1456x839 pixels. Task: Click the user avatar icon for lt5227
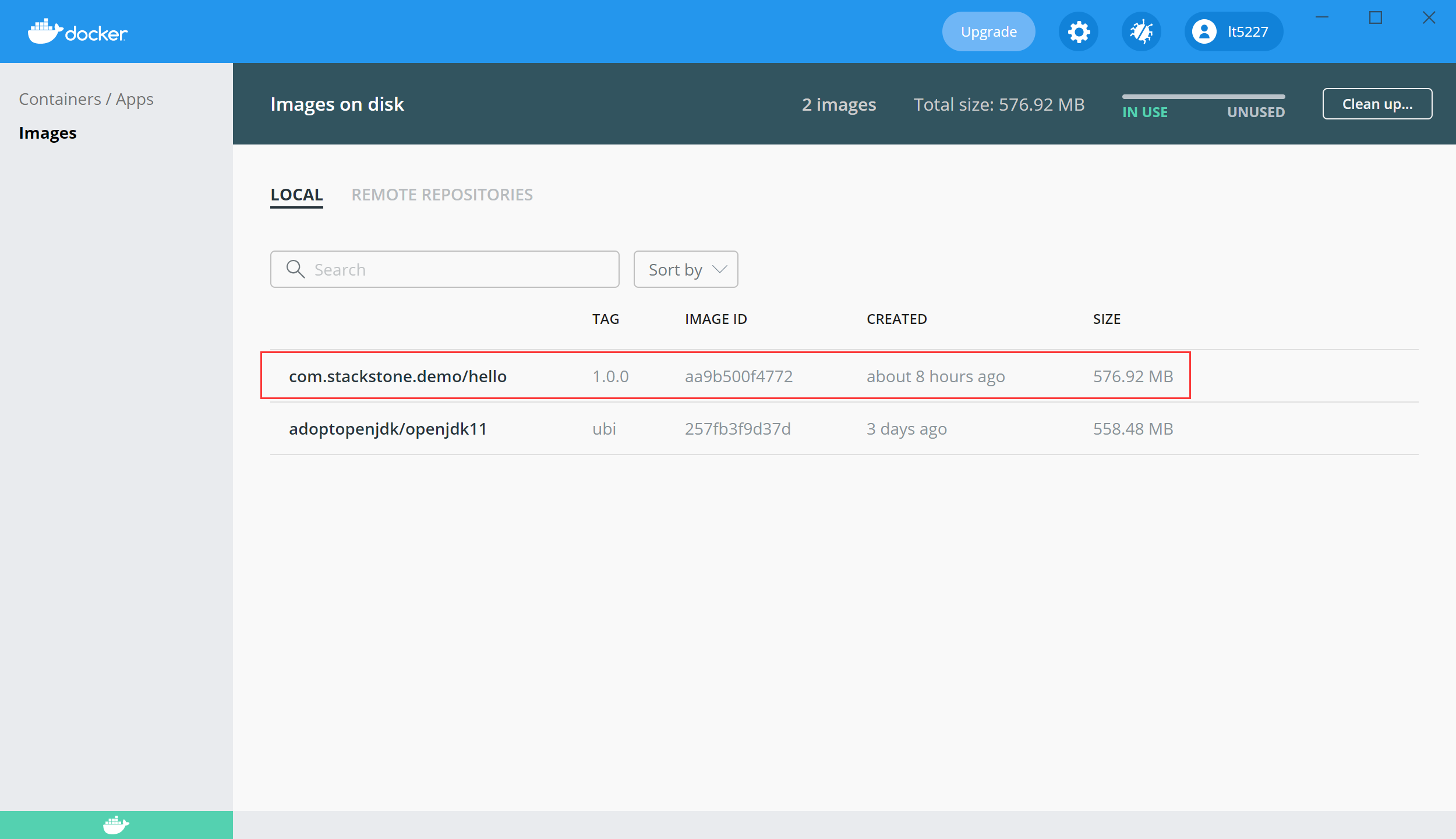(x=1204, y=31)
